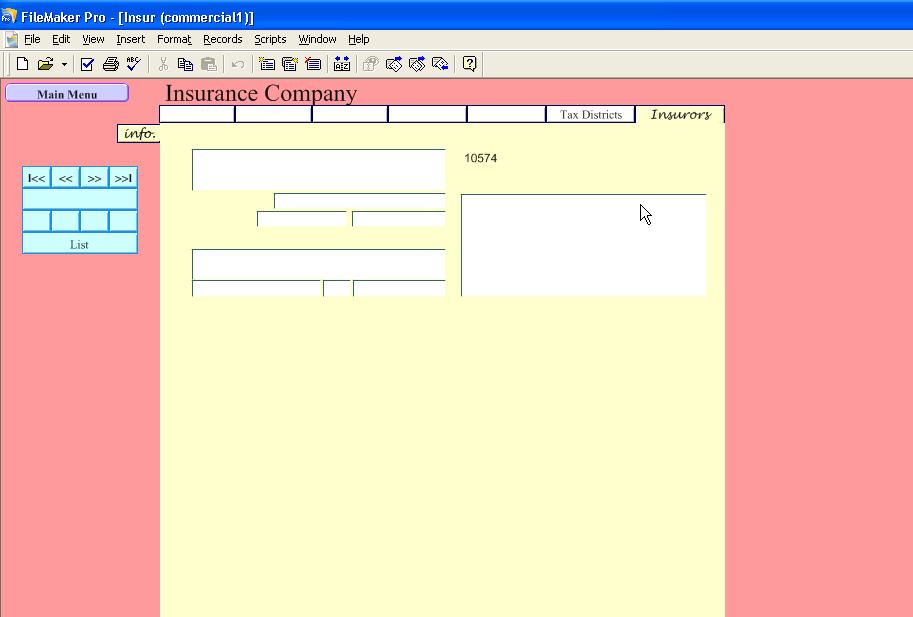Run the ABC spelling check icon
913x617 pixels.
(x=134, y=64)
